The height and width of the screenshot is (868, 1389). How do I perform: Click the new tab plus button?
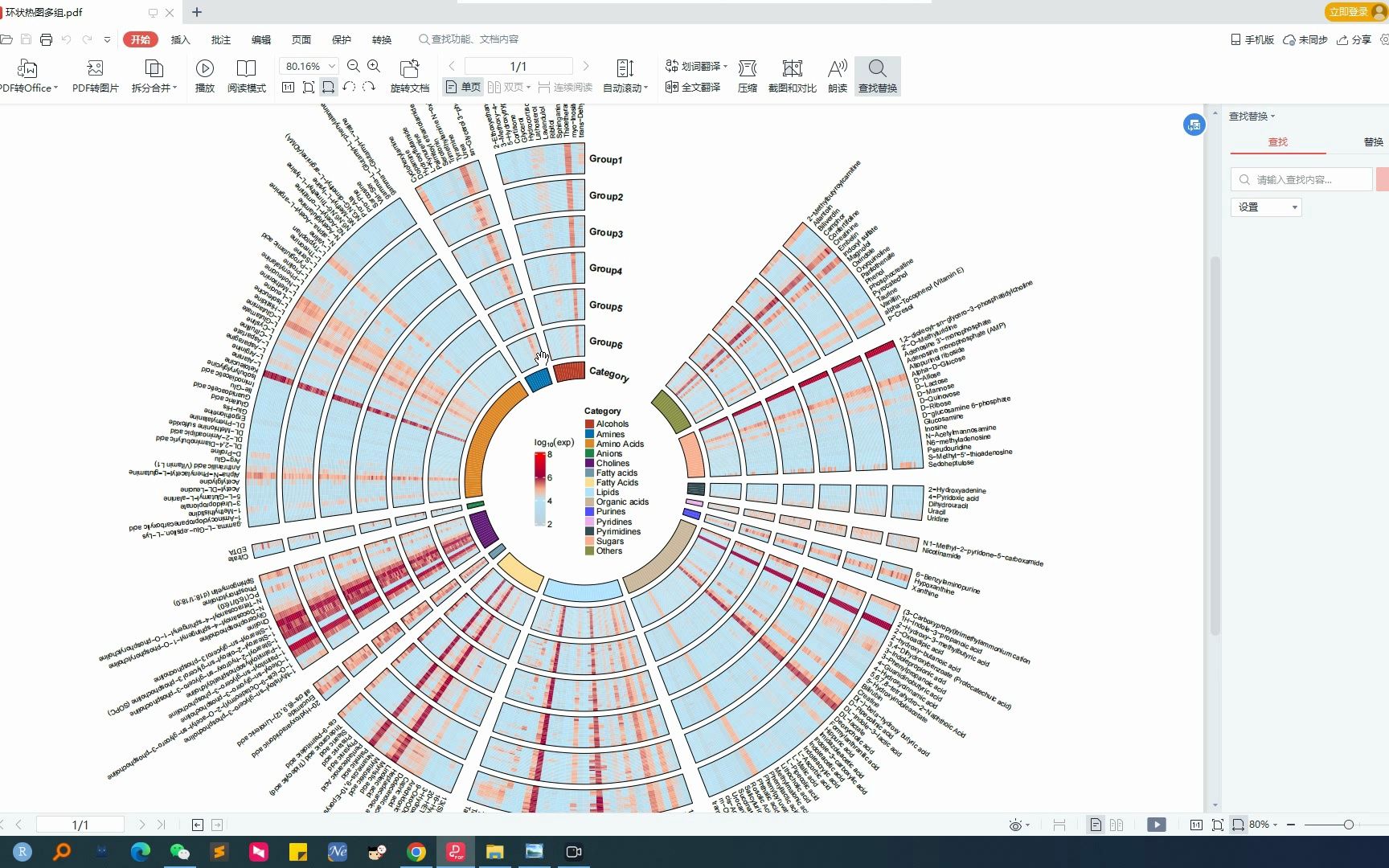pyautogui.click(x=197, y=12)
